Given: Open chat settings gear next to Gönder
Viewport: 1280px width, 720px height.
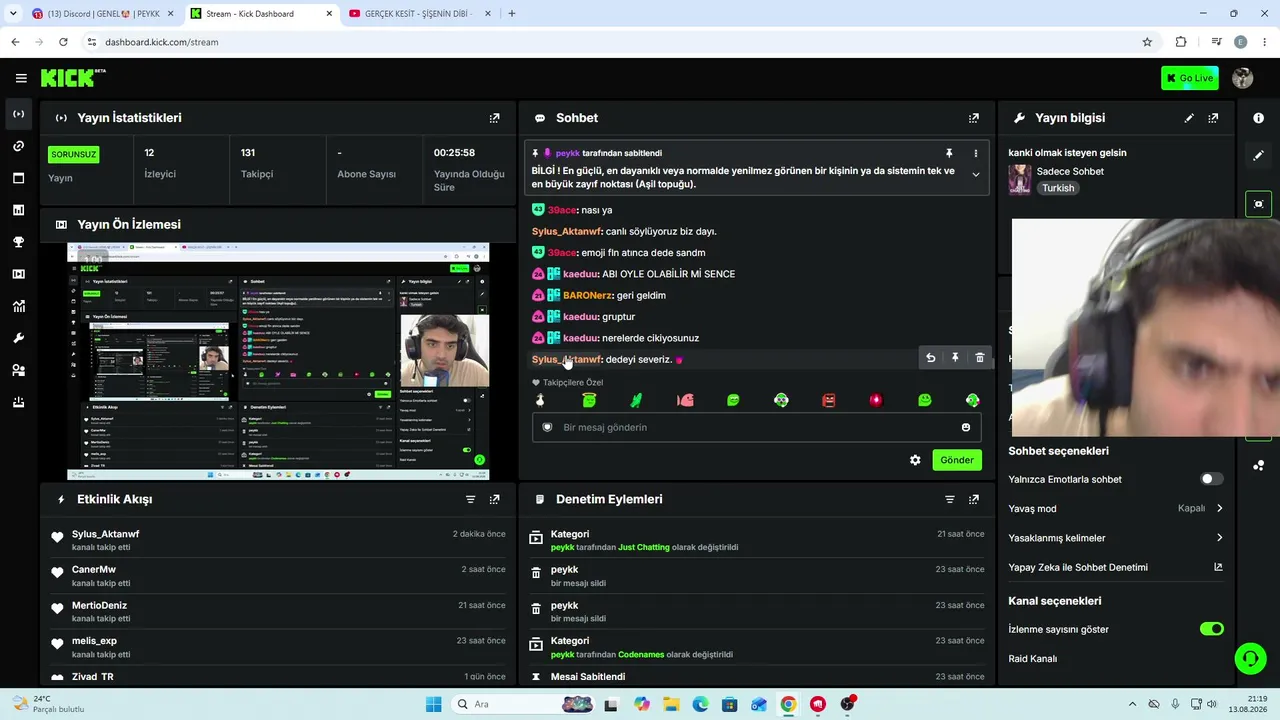Looking at the screenshot, I should coord(915,460).
